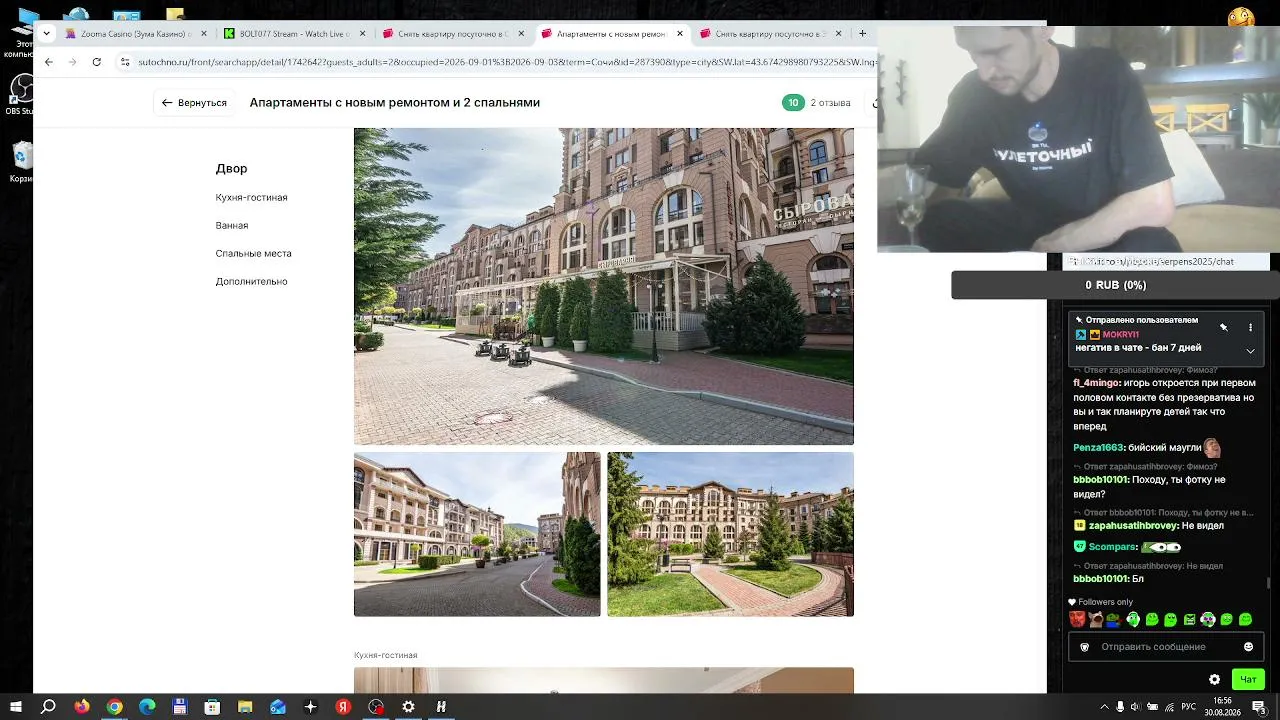The image size is (1280, 720).
Task: Open the street view courtyard thumbnail
Action: tap(477, 534)
